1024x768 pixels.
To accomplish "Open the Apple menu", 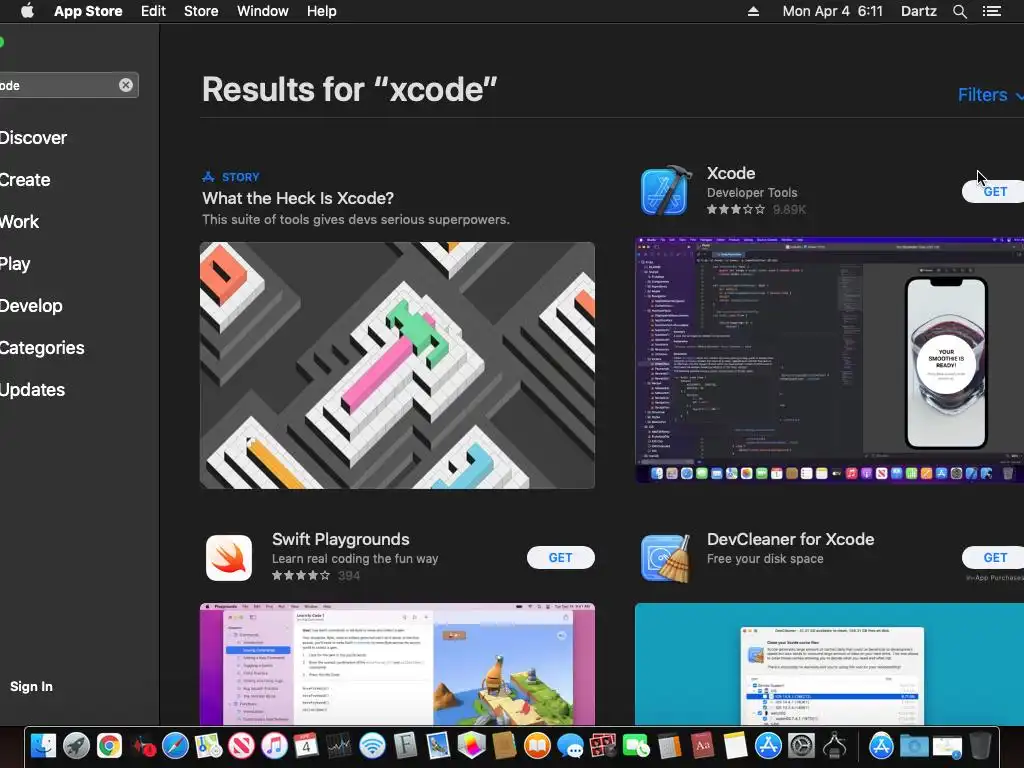I will click(27, 11).
